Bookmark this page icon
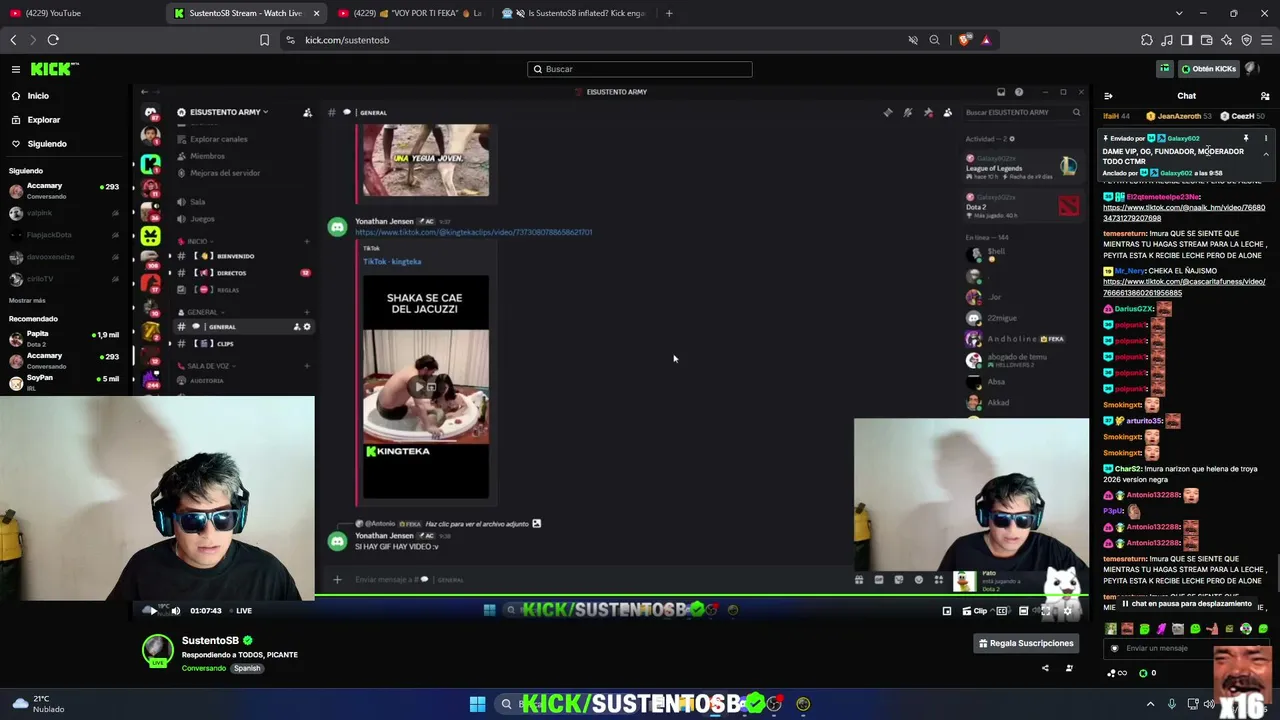The height and width of the screenshot is (720, 1280). tap(264, 40)
